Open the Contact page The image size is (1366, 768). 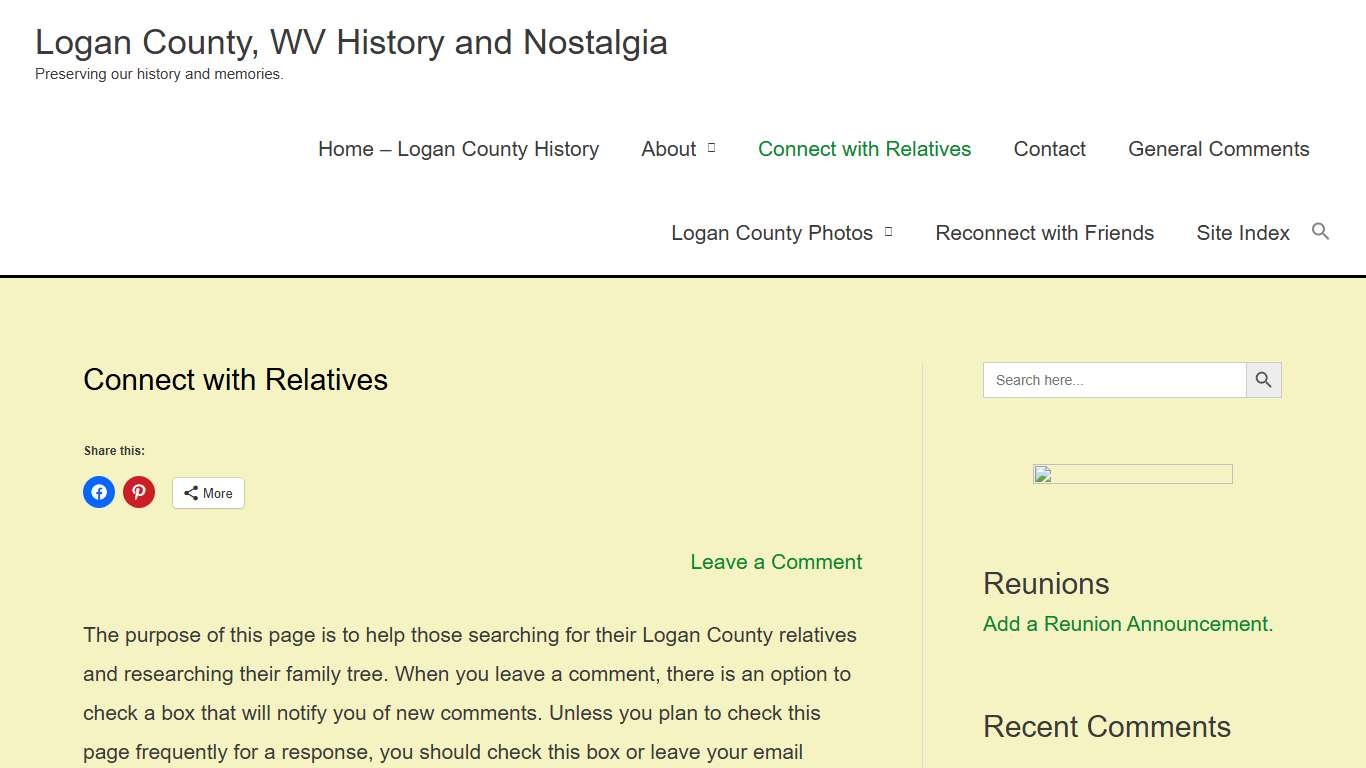1049,148
